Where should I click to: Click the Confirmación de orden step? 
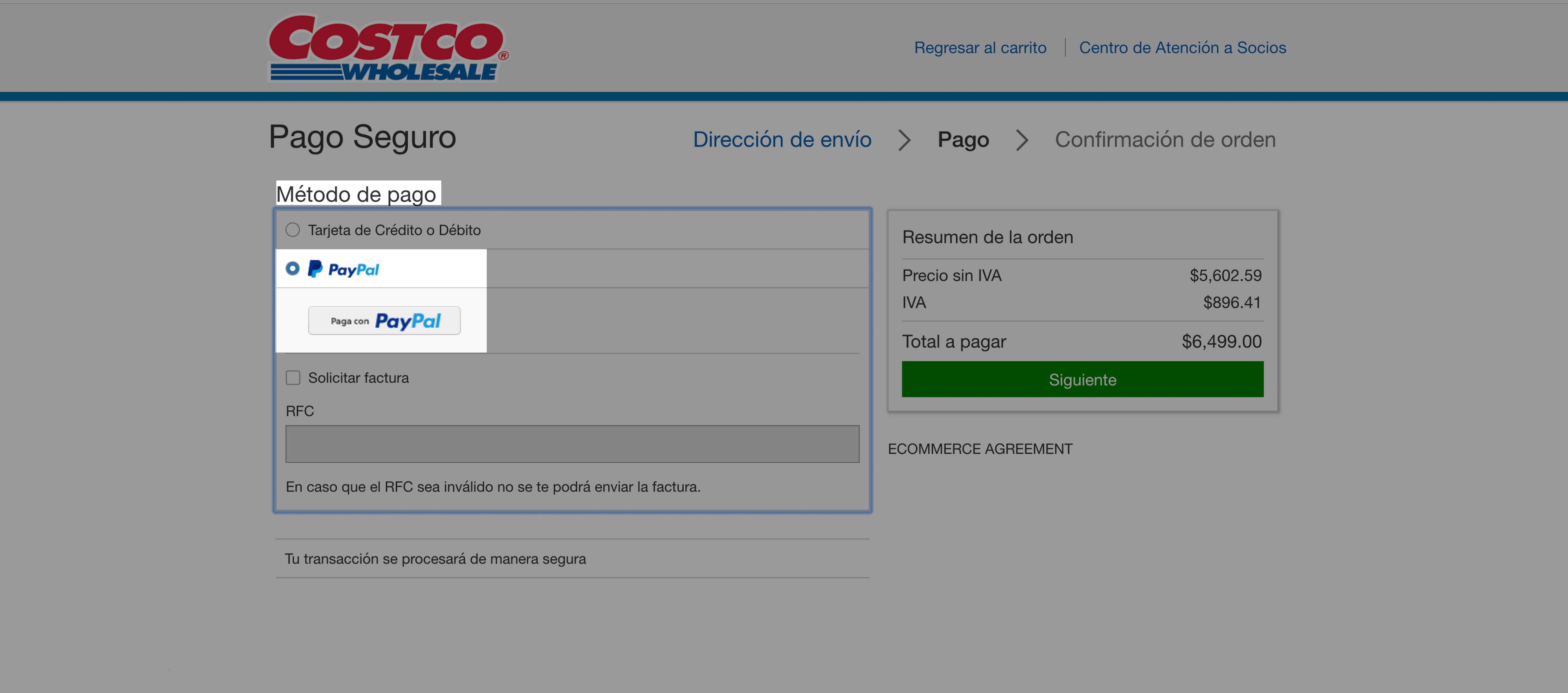click(1165, 140)
